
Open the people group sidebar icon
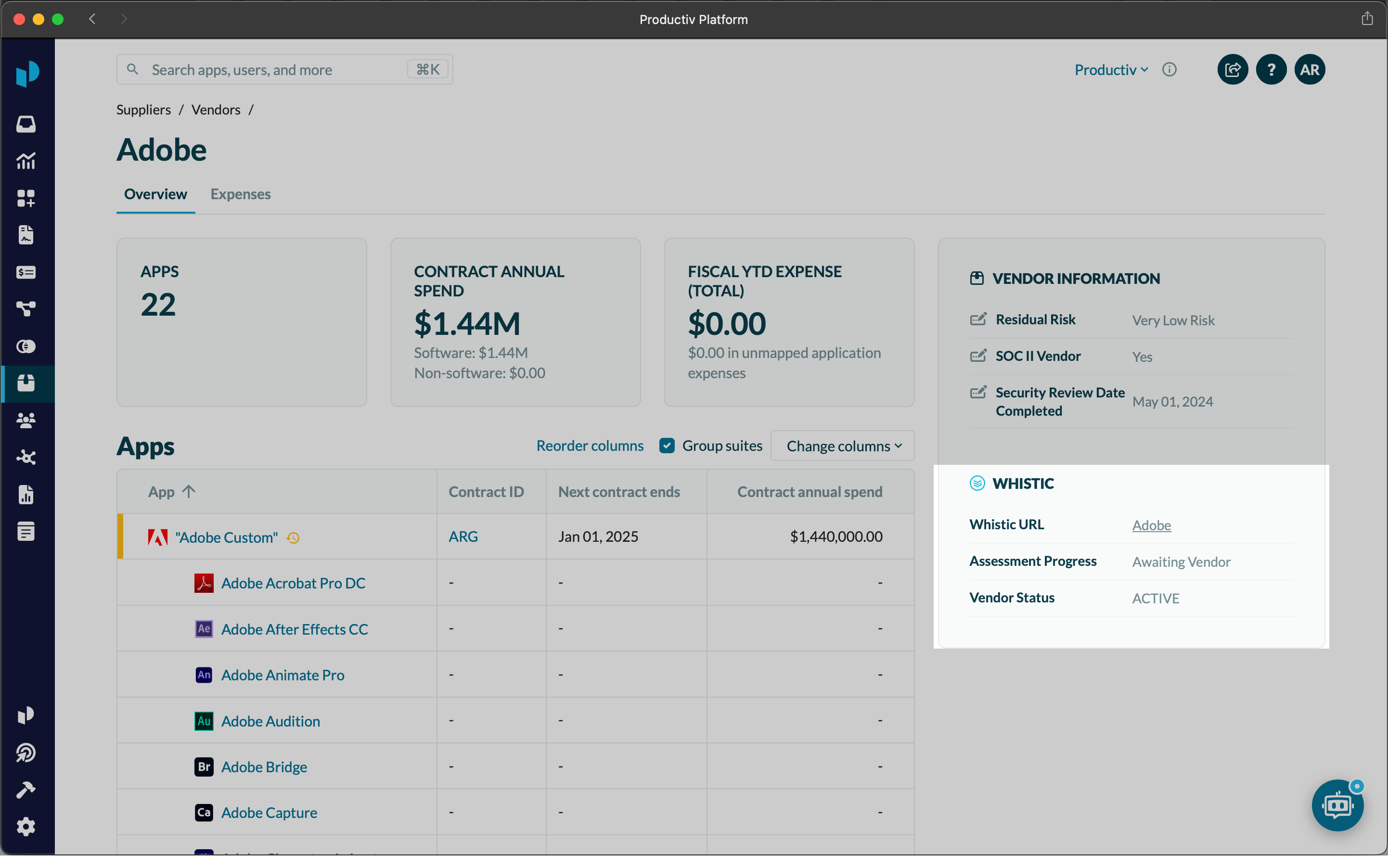click(26, 420)
